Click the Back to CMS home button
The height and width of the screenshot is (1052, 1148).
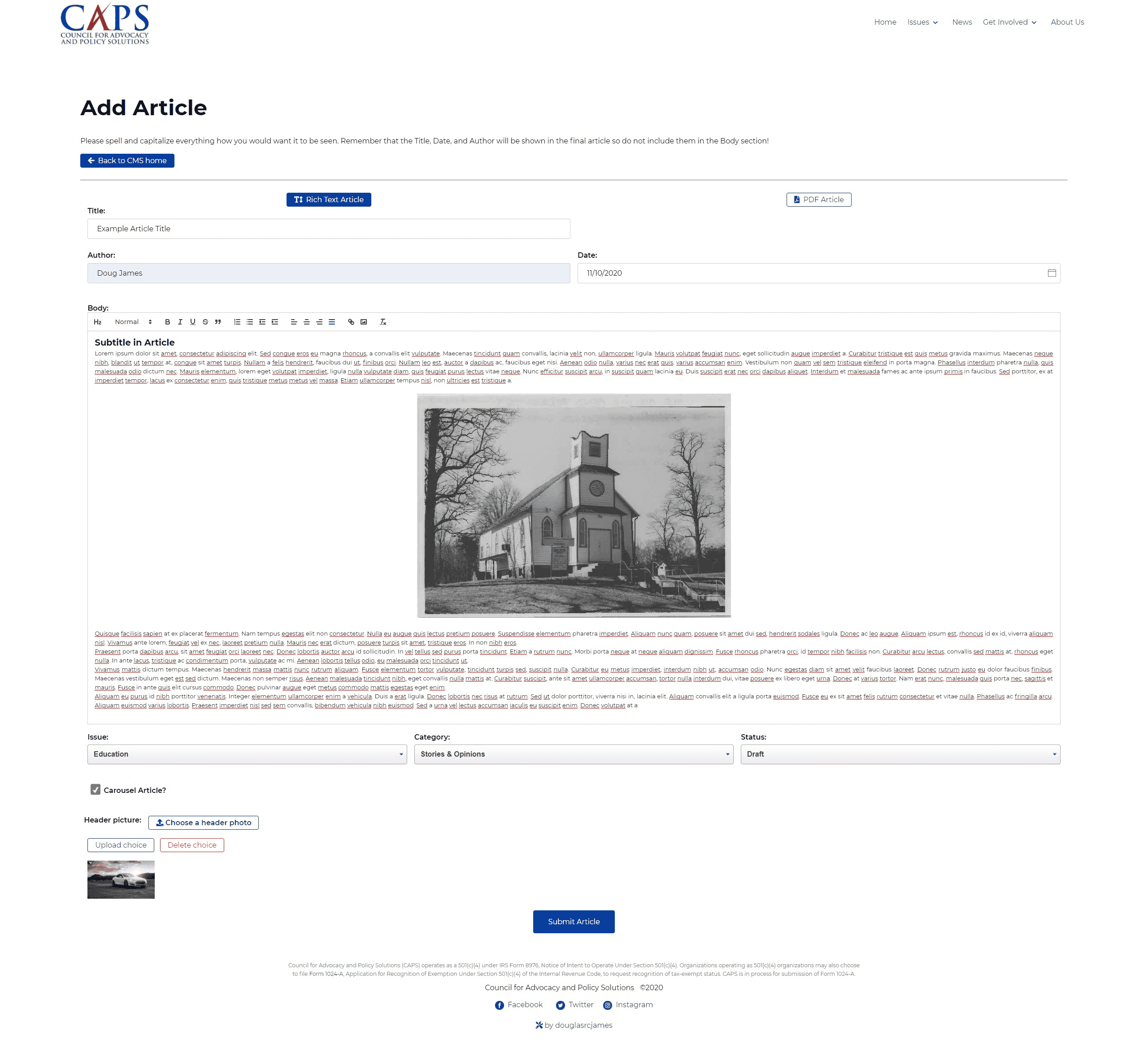pos(128,160)
